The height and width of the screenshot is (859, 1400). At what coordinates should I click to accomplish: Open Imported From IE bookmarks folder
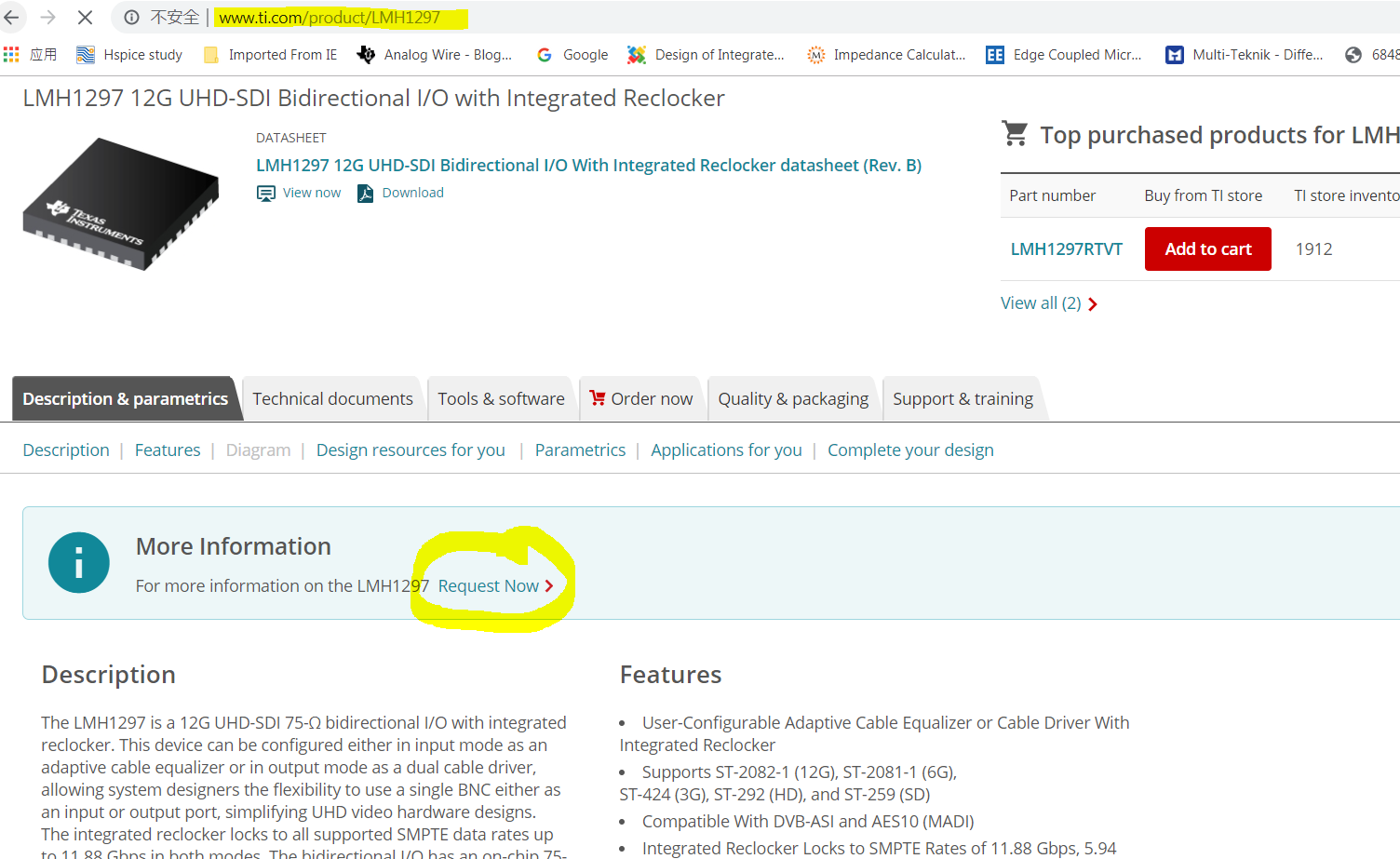(270, 55)
